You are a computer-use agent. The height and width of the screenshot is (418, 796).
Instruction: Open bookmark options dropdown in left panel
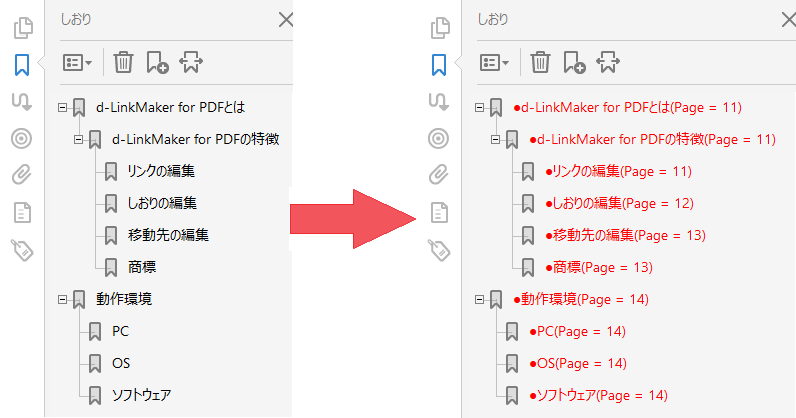click(x=77, y=62)
